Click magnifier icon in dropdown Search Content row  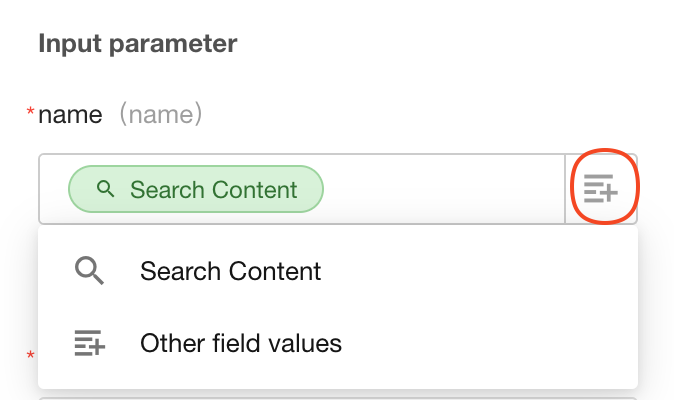pyautogui.click(x=90, y=270)
